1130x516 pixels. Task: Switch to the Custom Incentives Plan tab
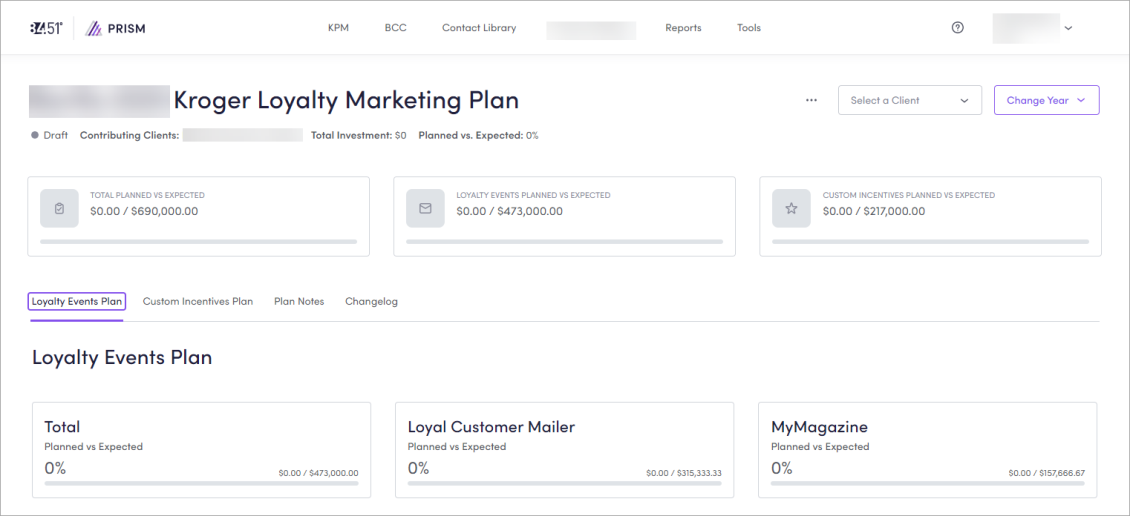coord(198,301)
